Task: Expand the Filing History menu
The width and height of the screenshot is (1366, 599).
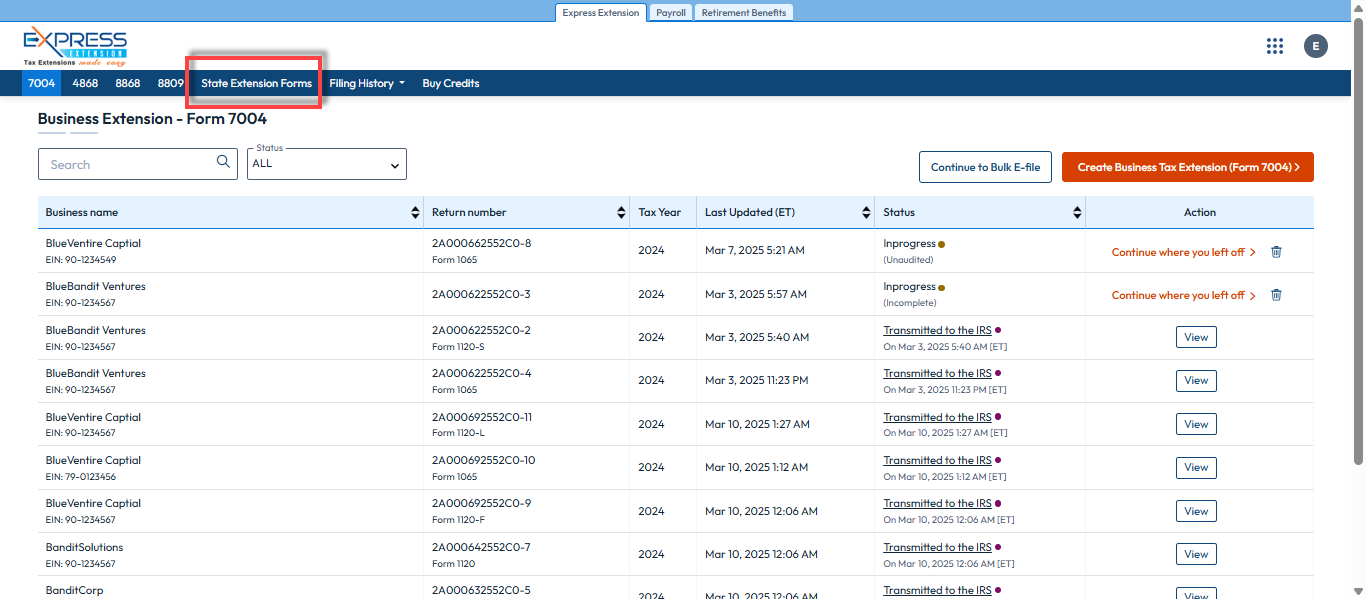Action: 367,83
